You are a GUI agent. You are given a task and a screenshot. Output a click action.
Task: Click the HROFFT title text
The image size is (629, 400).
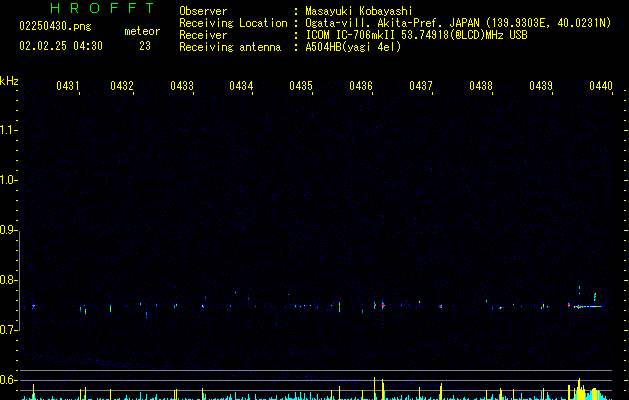point(102,8)
